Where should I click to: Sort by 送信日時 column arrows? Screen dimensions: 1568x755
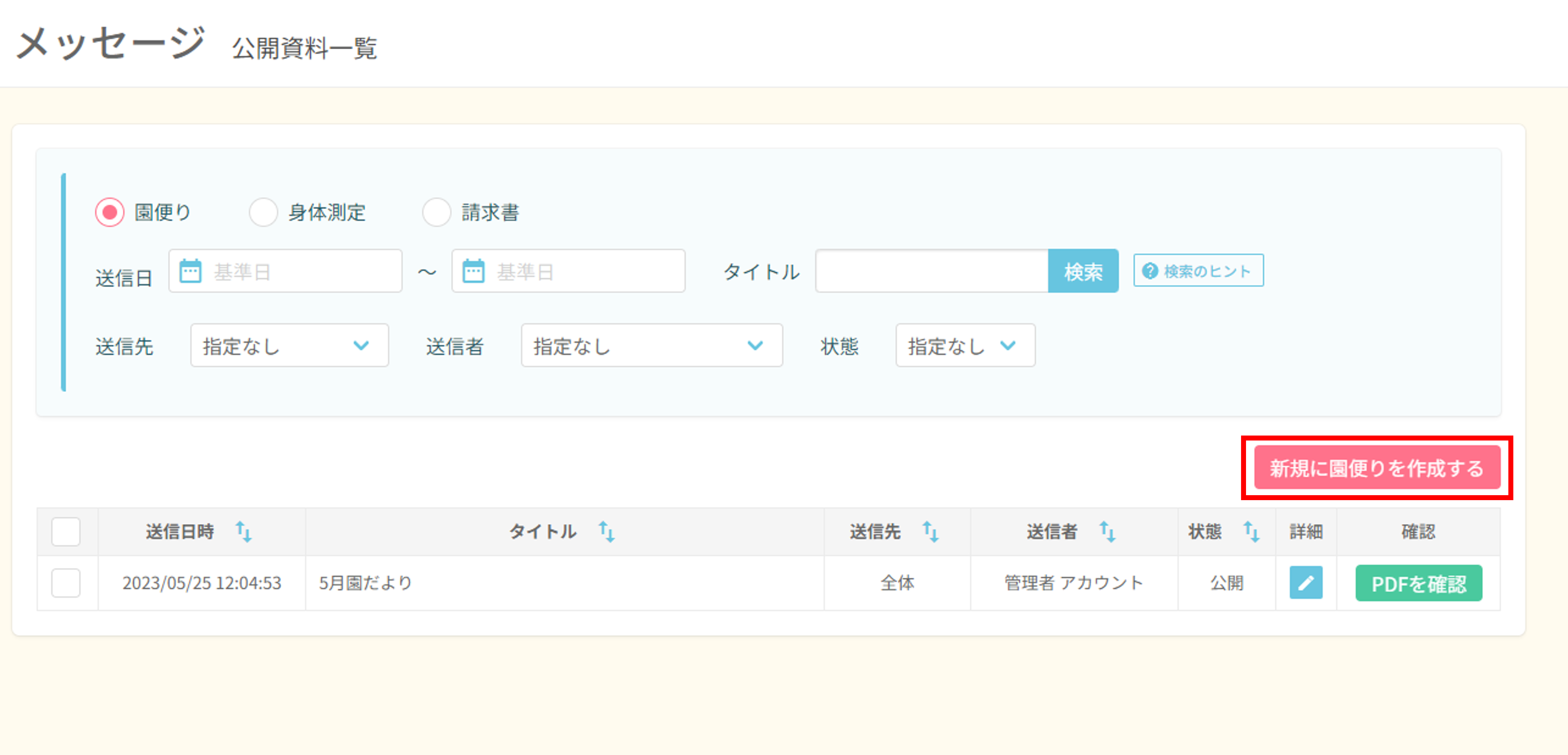[244, 532]
